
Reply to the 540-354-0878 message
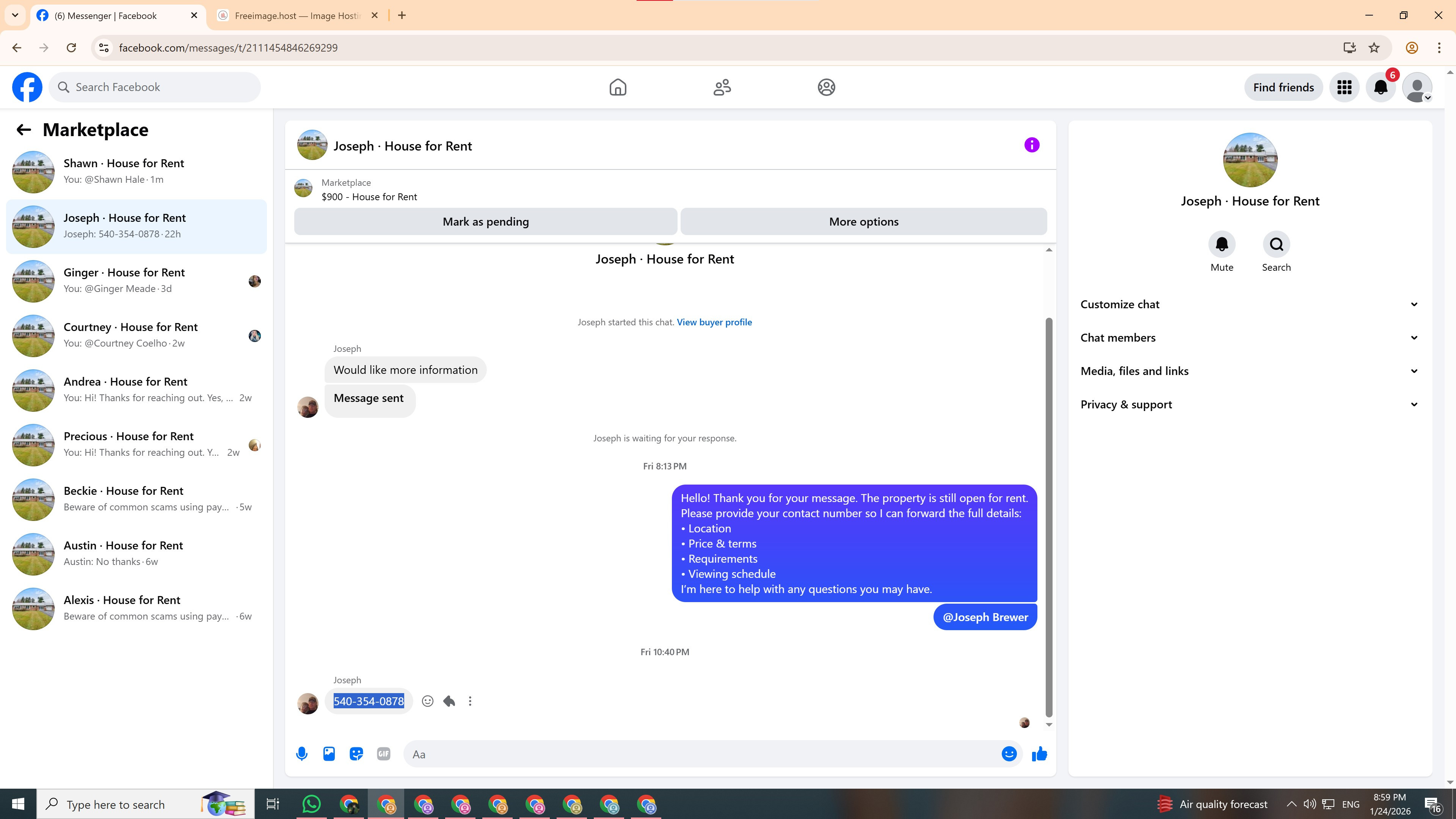pos(449,701)
